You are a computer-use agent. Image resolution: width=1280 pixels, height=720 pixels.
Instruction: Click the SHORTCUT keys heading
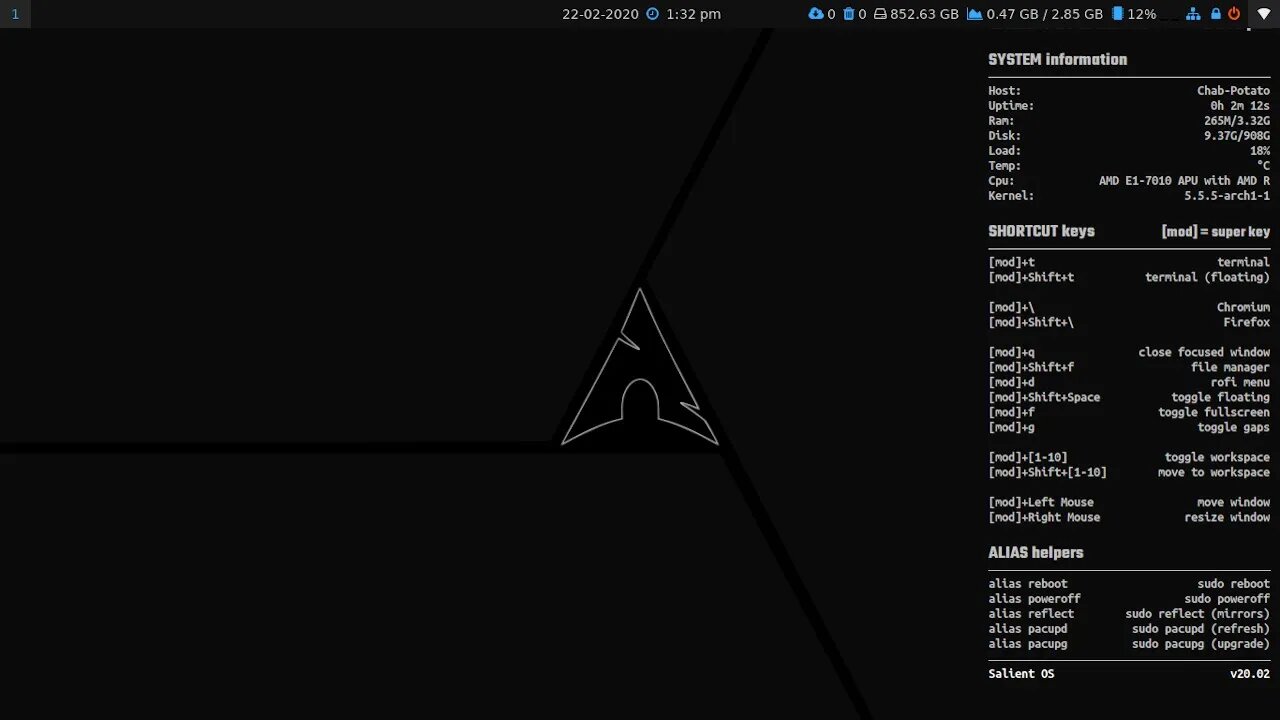1041,231
